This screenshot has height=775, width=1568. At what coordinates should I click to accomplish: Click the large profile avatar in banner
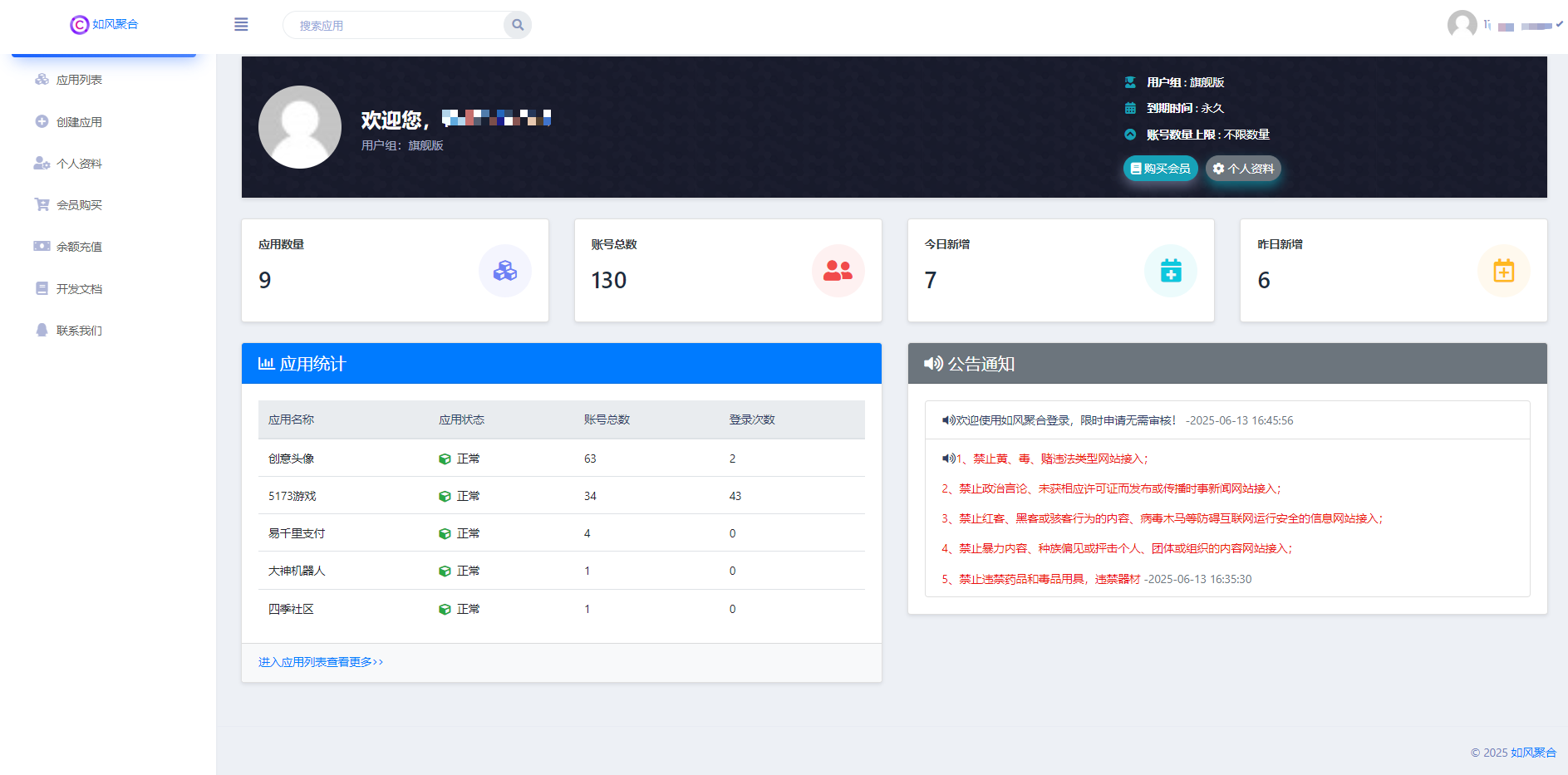(x=300, y=127)
